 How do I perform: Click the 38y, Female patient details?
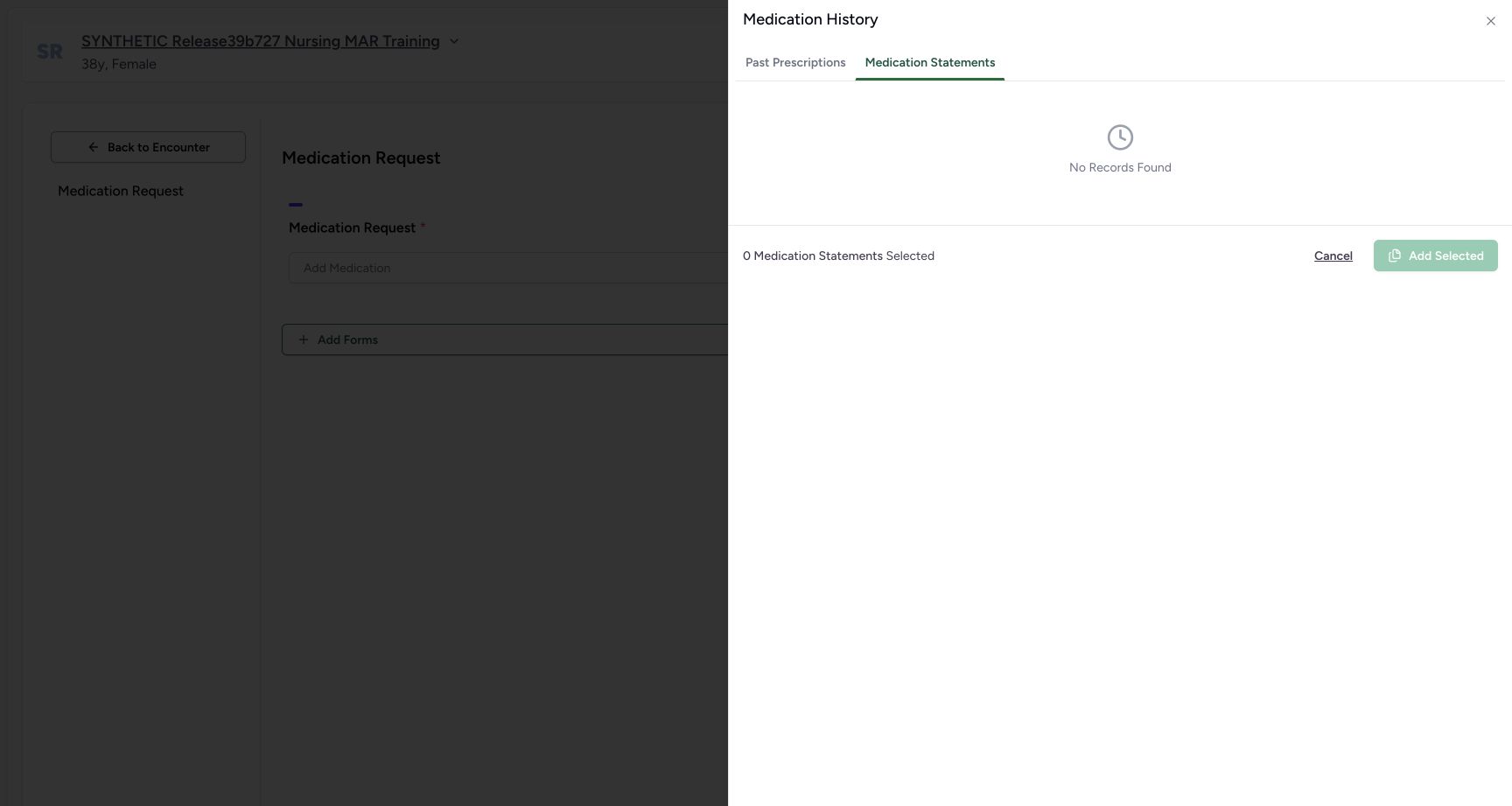point(119,64)
